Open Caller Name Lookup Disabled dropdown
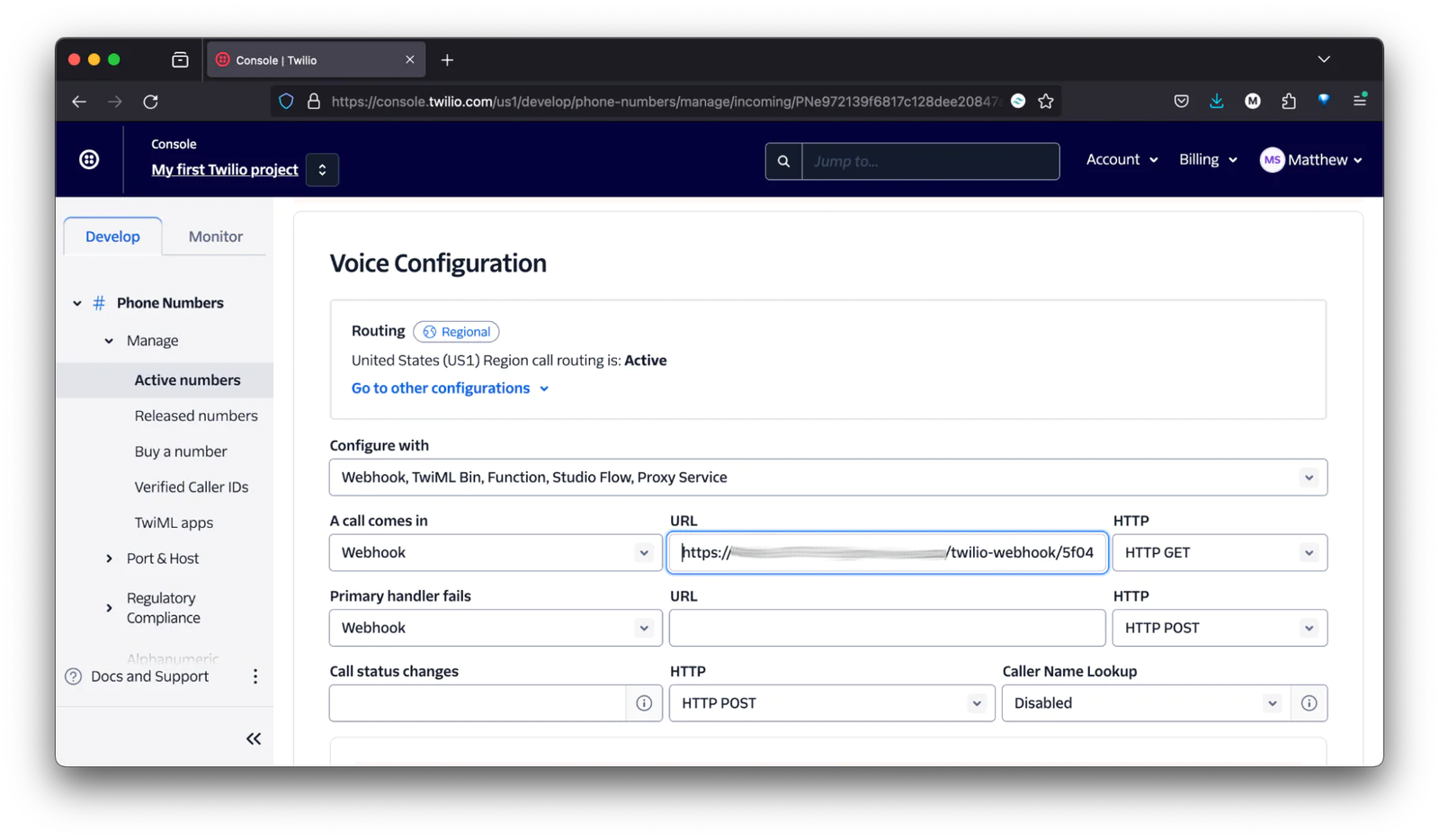 tap(1146, 703)
